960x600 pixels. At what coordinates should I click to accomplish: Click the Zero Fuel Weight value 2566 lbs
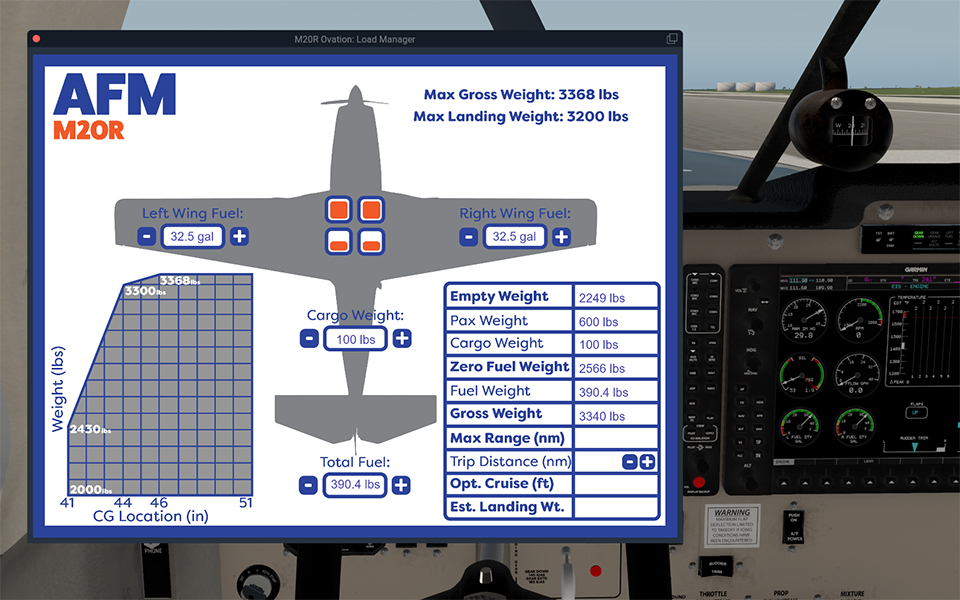602,369
